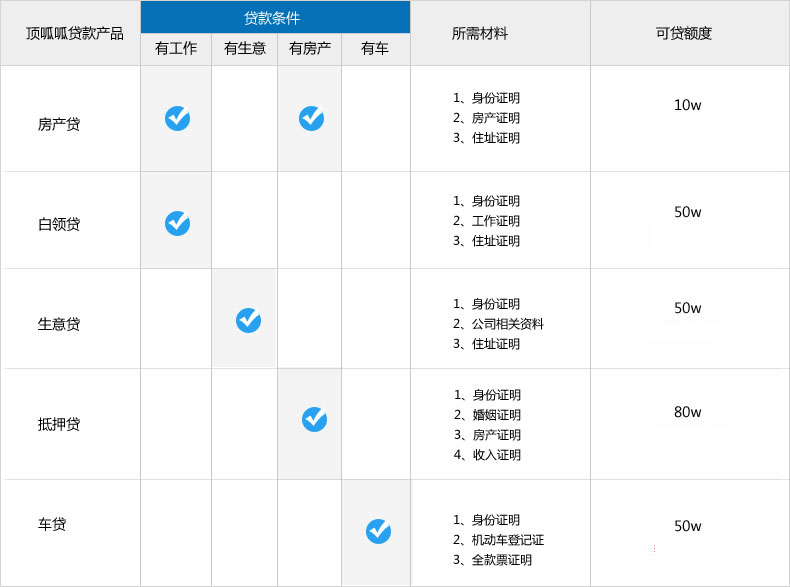Image resolution: width=790 pixels, height=587 pixels.
Task: Select the 有工作 column header
Action: (176, 48)
